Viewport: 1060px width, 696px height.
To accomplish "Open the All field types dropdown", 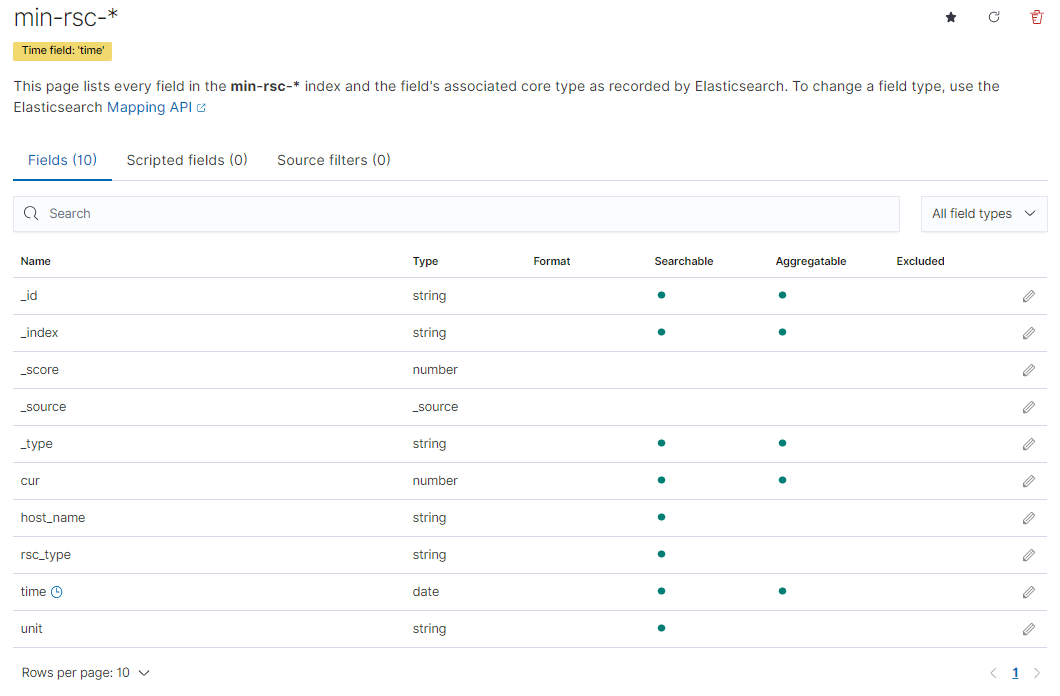I will pos(984,214).
